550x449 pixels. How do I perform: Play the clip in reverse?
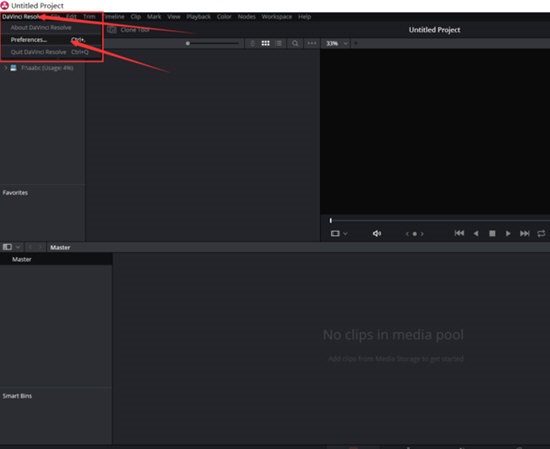coord(476,233)
